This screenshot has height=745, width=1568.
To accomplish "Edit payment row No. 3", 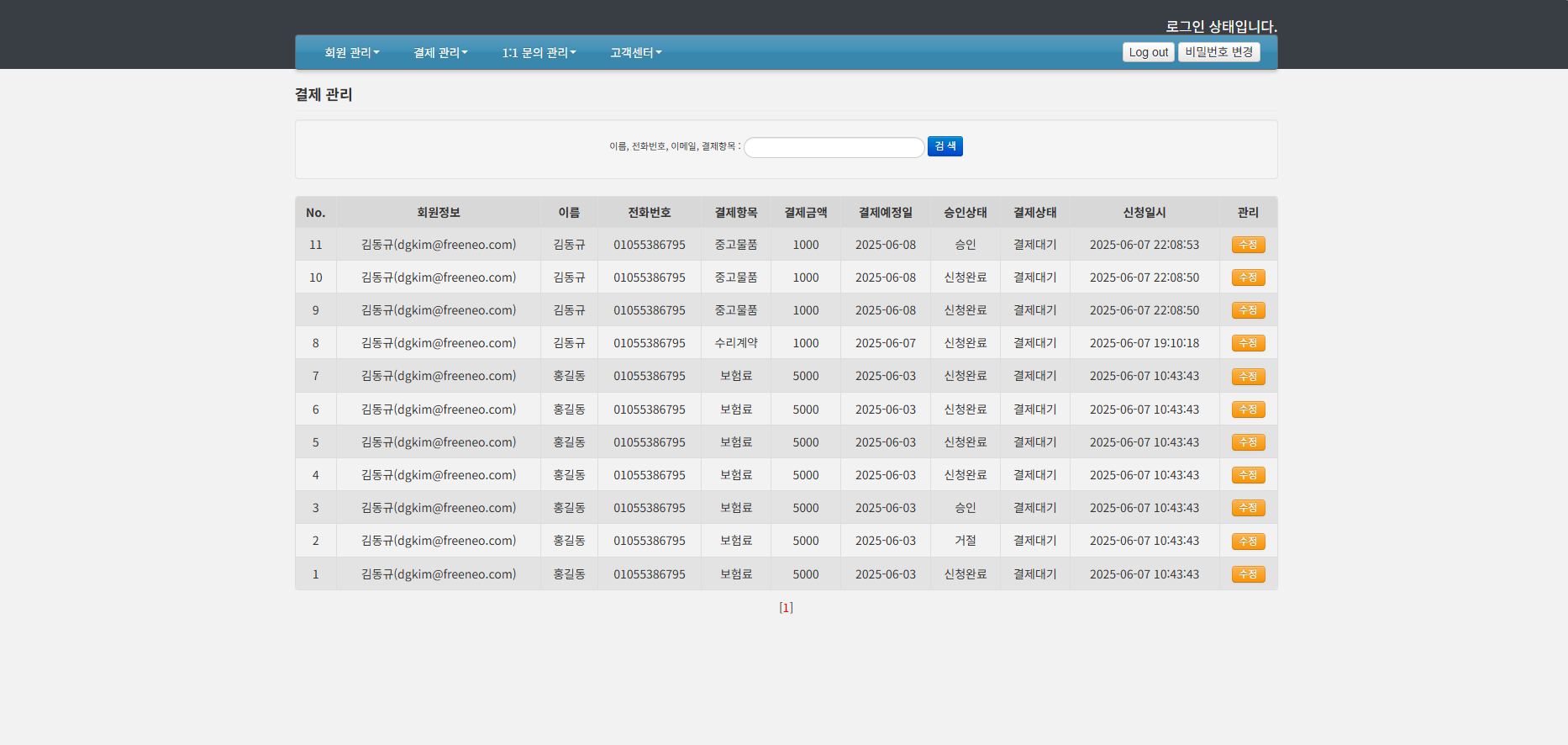I will pos(1249,508).
